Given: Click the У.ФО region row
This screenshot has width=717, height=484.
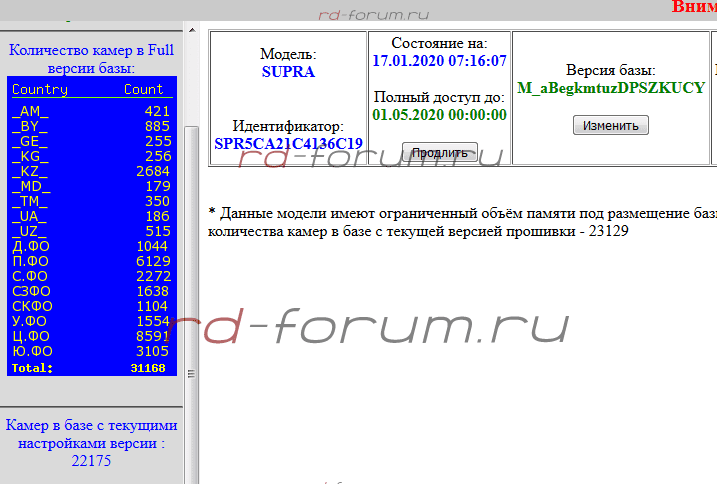Looking at the screenshot, I should tap(91, 321).
